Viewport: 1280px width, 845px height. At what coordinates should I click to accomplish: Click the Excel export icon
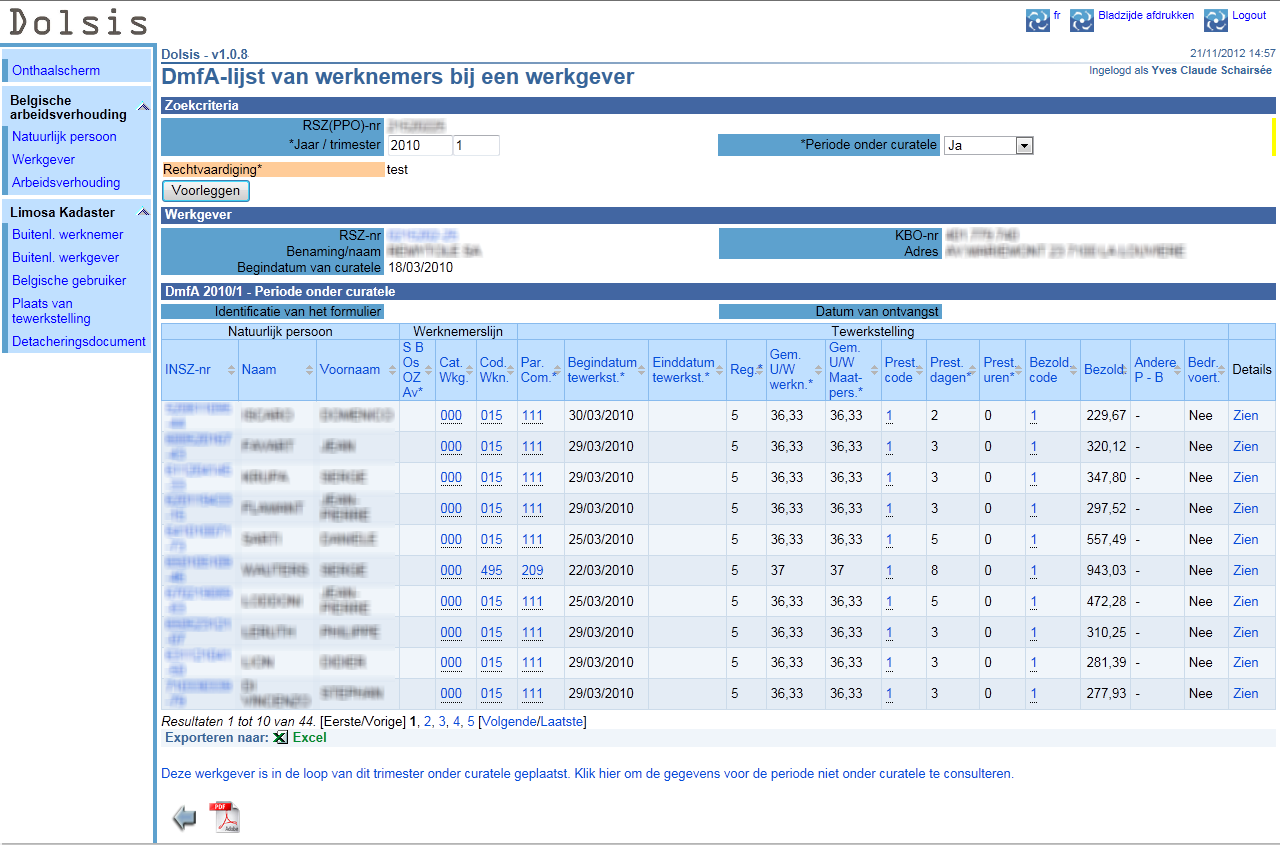pyautogui.click(x=281, y=738)
